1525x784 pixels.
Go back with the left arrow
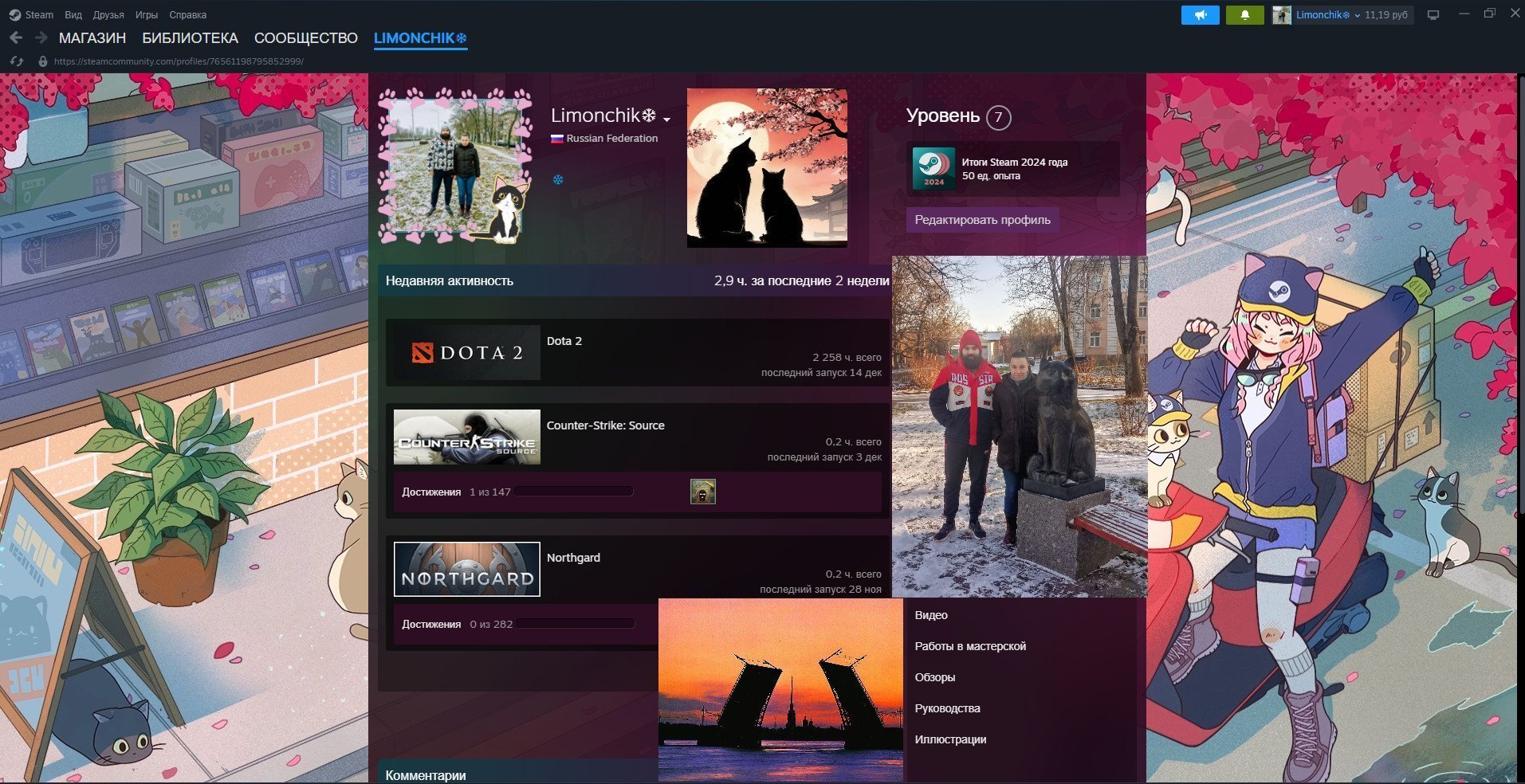(x=16, y=37)
